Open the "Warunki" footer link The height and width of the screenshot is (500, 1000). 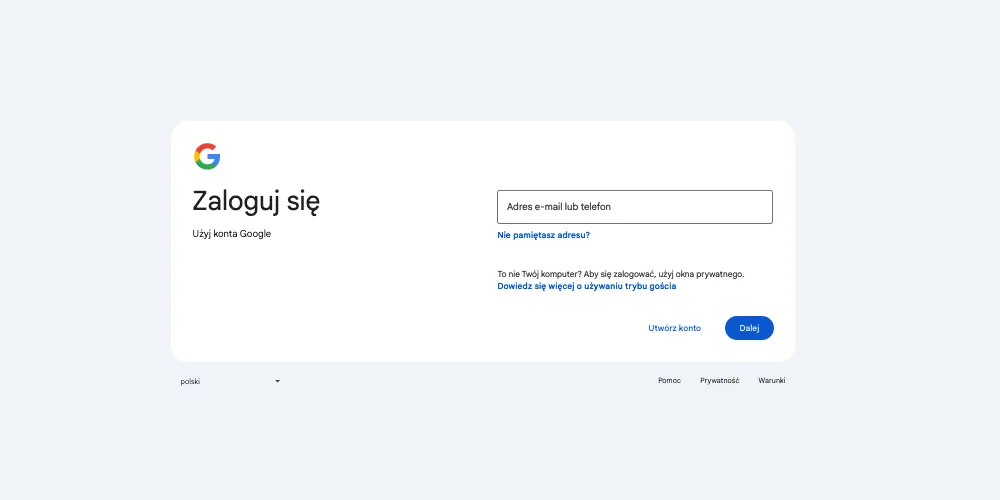click(772, 380)
